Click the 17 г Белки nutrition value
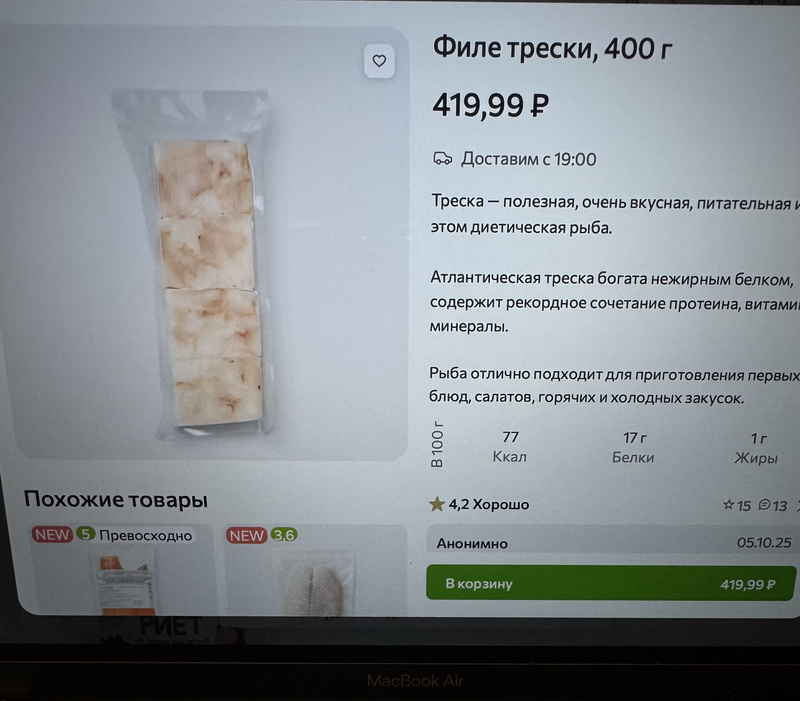The height and width of the screenshot is (701, 800). coord(633,447)
